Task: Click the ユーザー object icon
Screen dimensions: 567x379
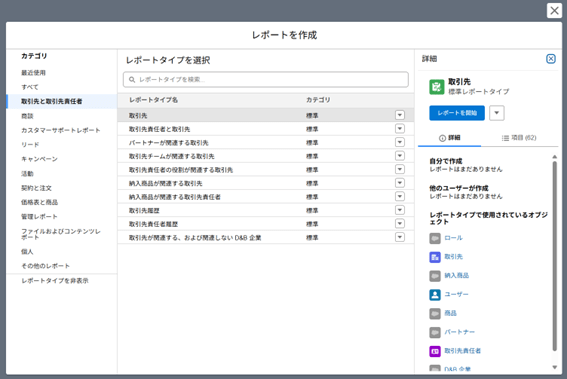Action: pos(435,295)
